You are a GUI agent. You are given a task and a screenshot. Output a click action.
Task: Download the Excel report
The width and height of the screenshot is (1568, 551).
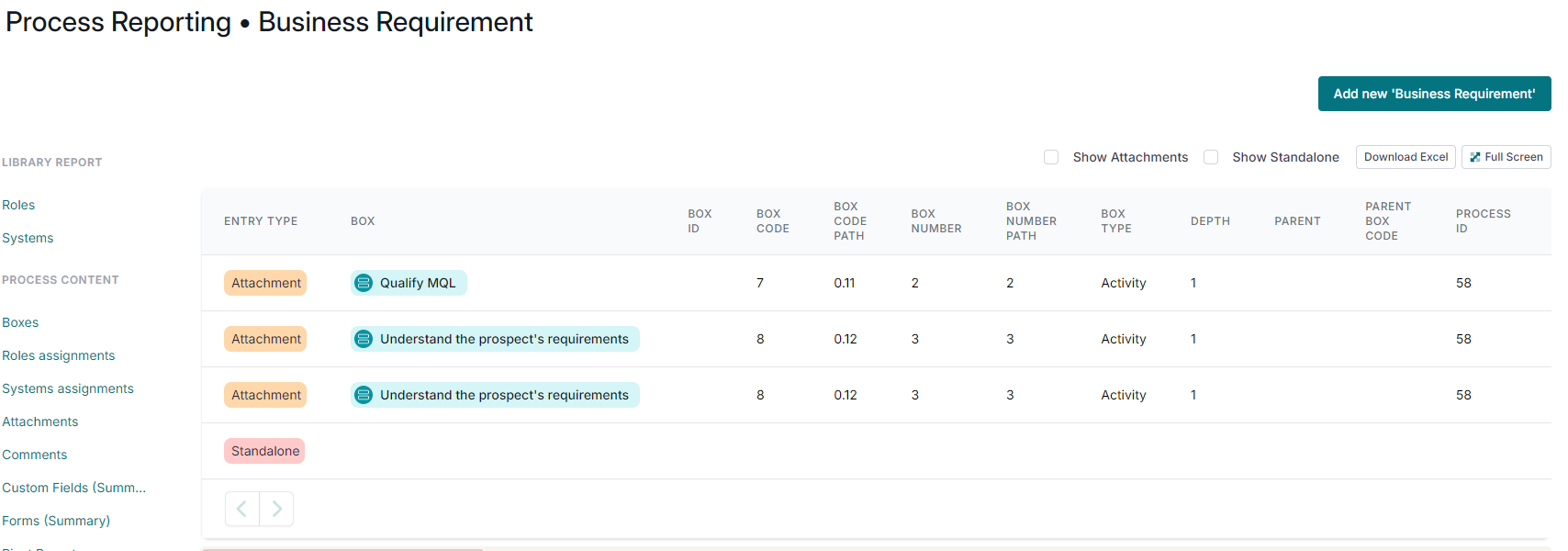click(x=1406, y=157)
